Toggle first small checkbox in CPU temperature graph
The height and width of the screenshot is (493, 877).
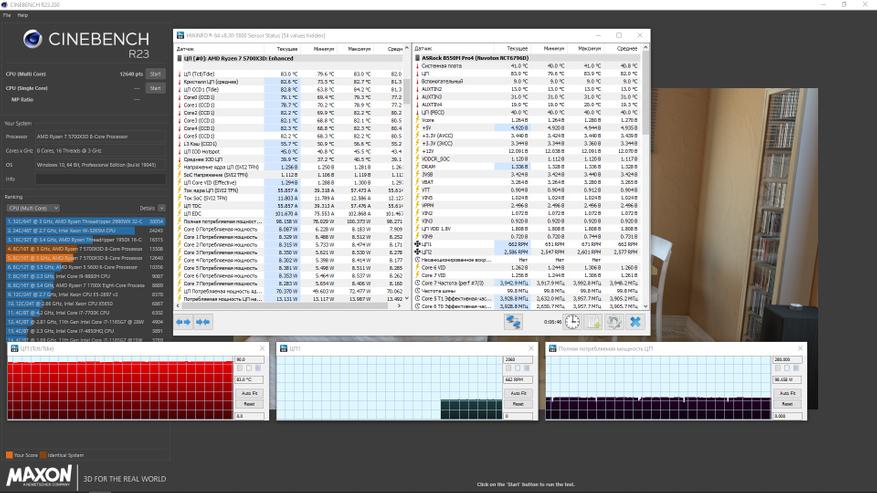point(240,368)
